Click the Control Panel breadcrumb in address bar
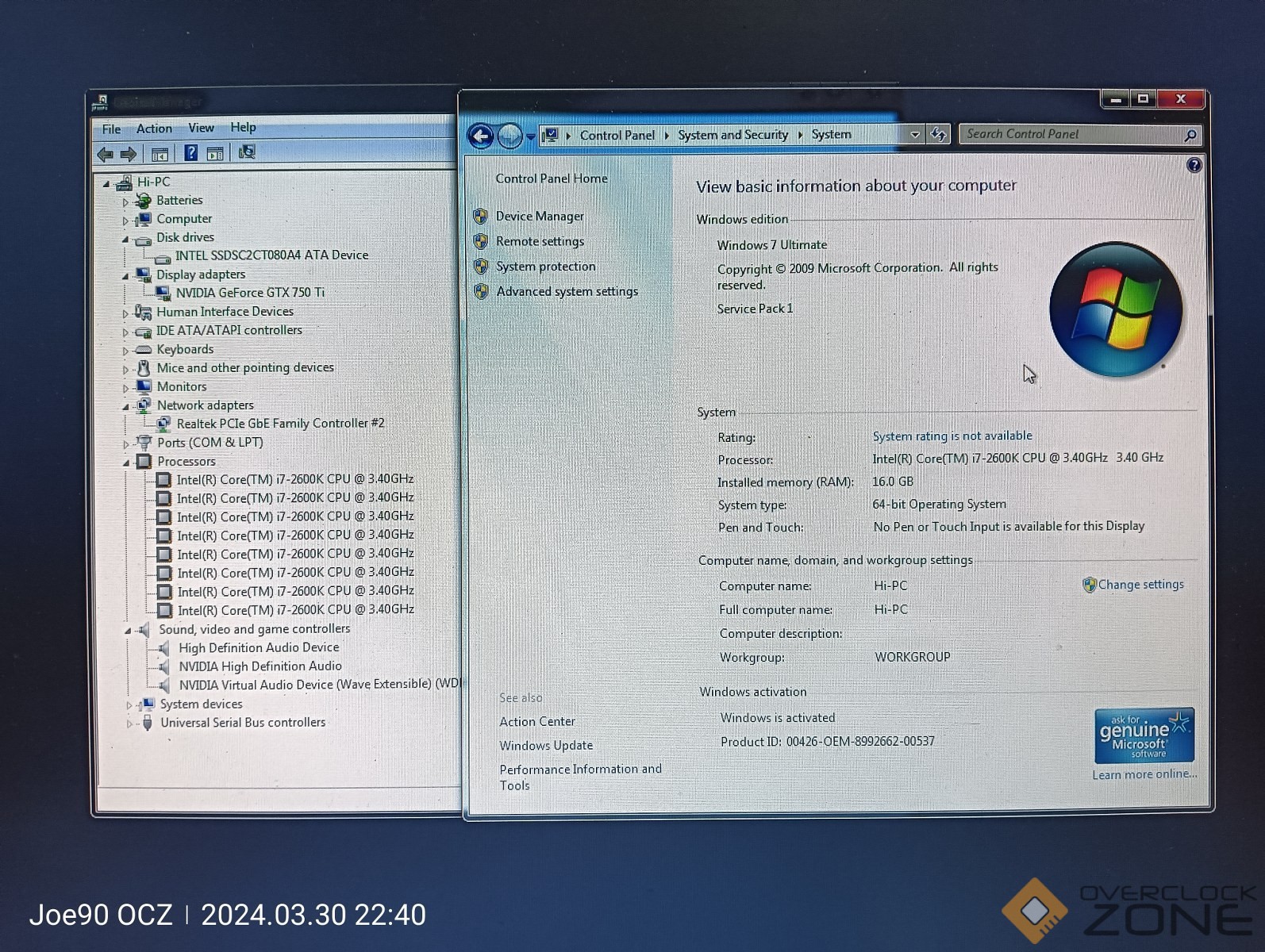This screenshot has width=1265, height=952. [617, 136]
